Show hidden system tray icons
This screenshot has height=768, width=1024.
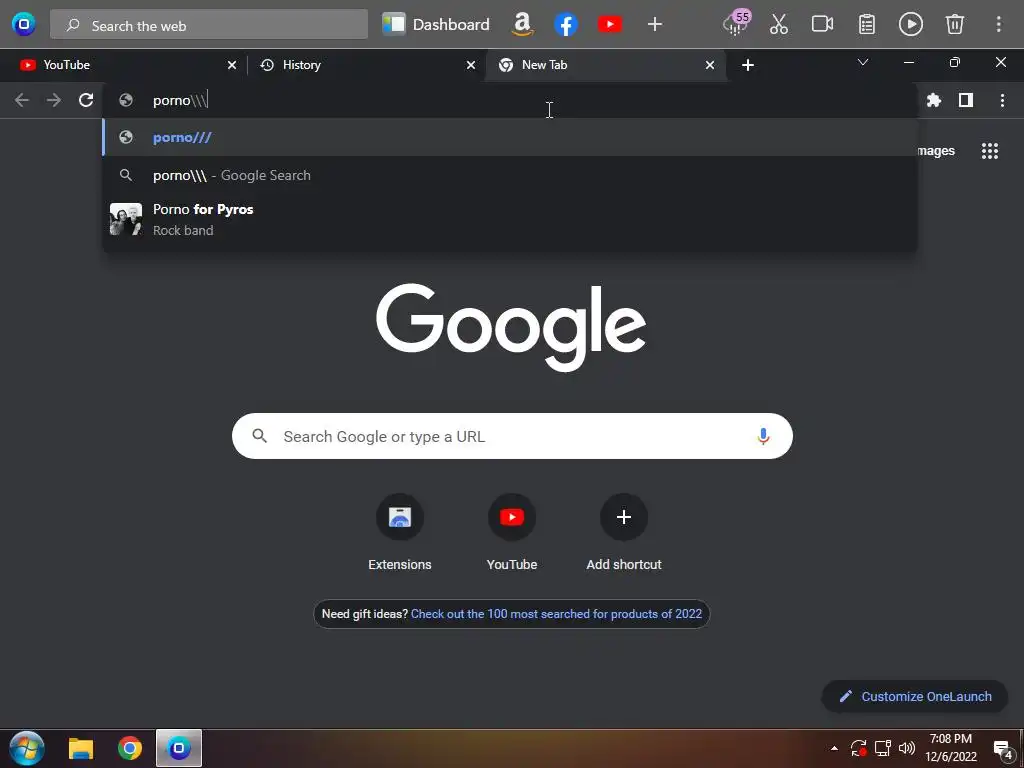point(834,748)
